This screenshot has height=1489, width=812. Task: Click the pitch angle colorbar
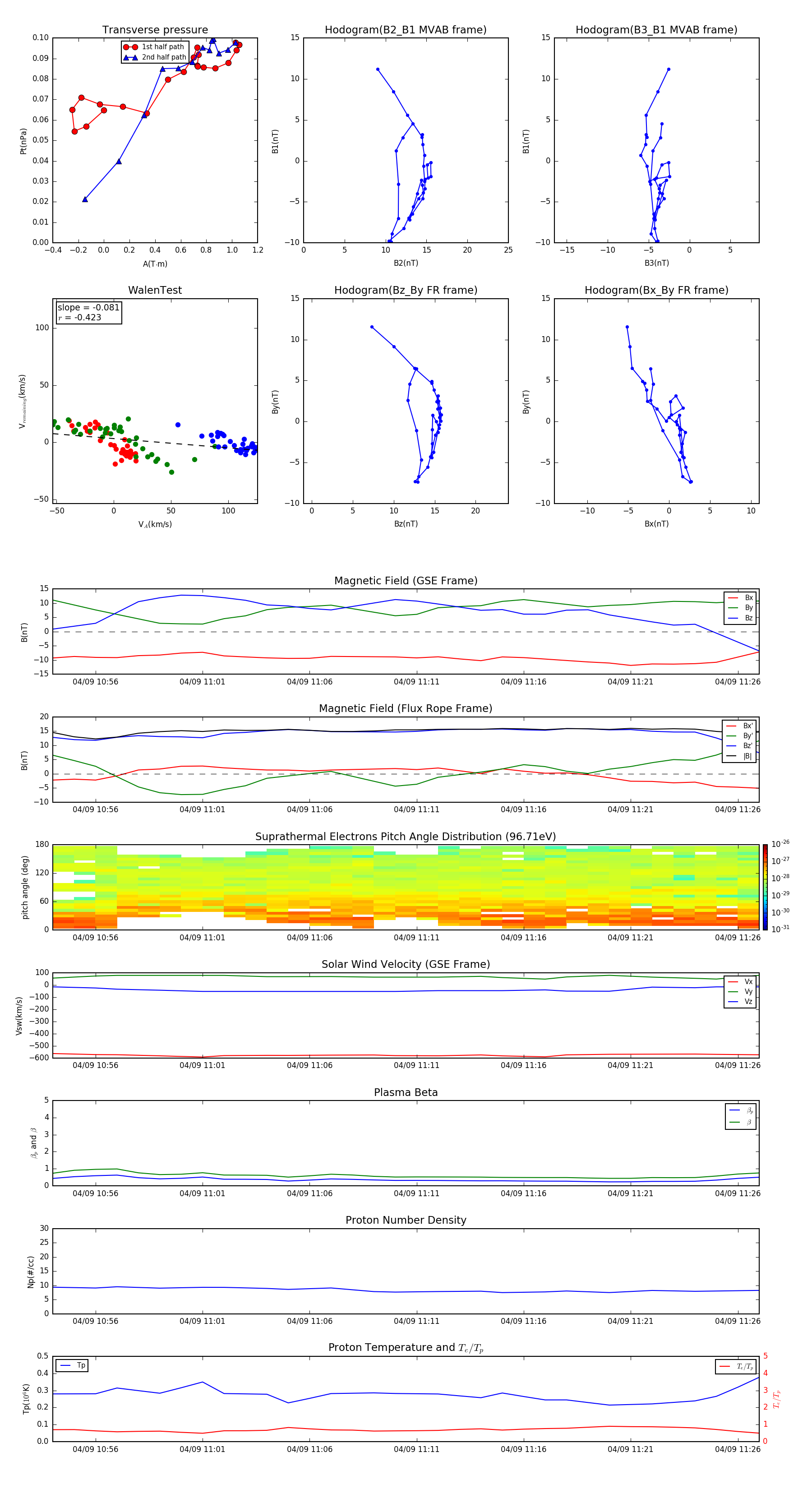point(765,887)
